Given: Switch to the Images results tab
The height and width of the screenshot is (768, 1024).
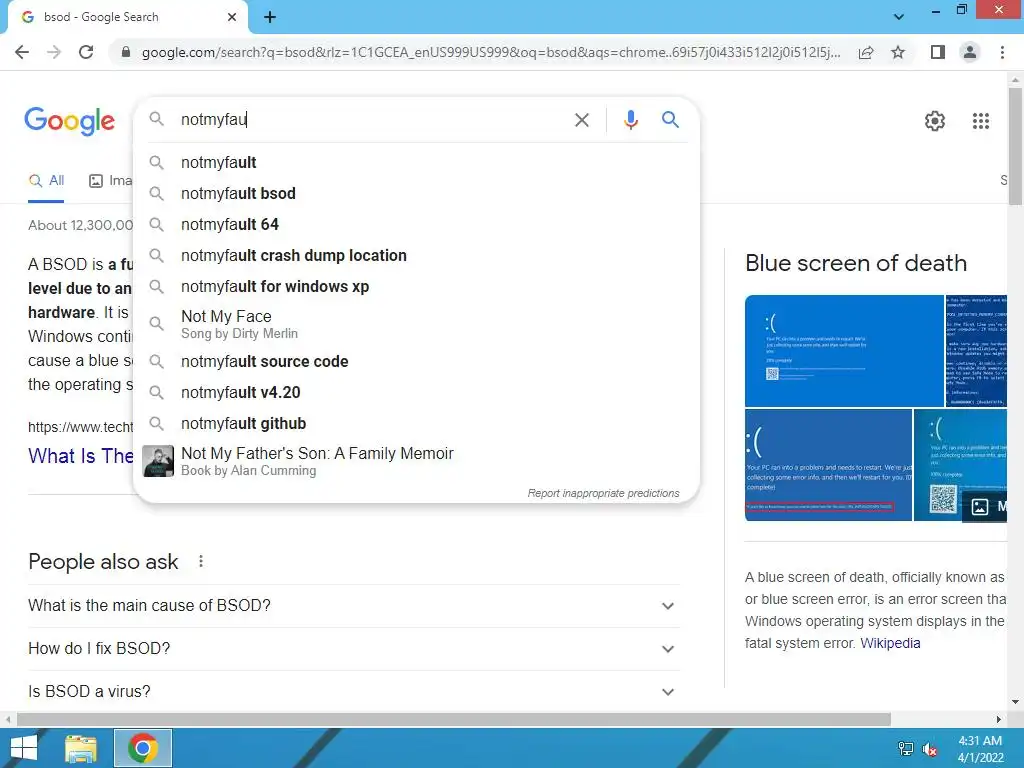Looking at the screenshot, I should (x=110, y=181).
